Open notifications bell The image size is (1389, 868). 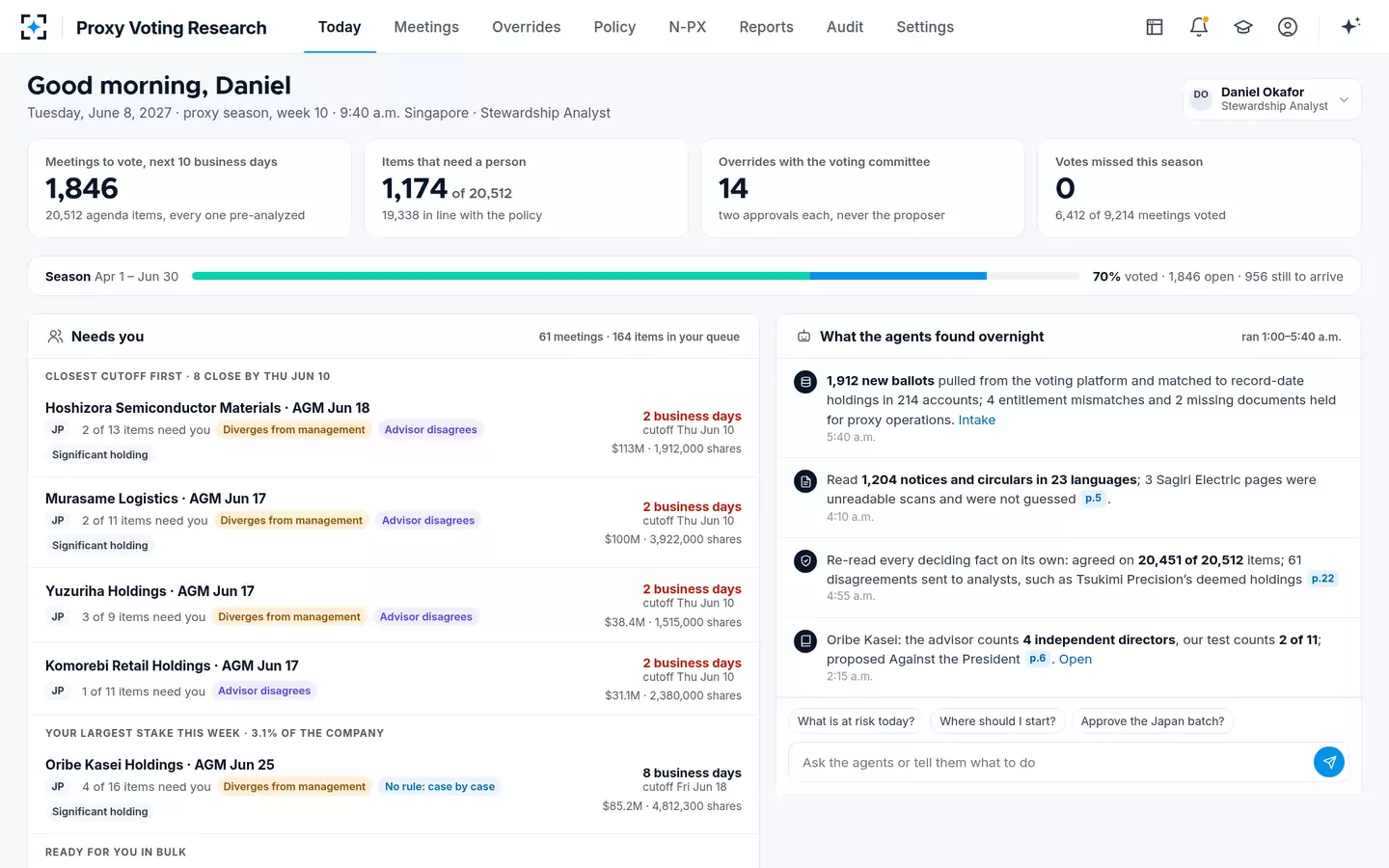1199,27
